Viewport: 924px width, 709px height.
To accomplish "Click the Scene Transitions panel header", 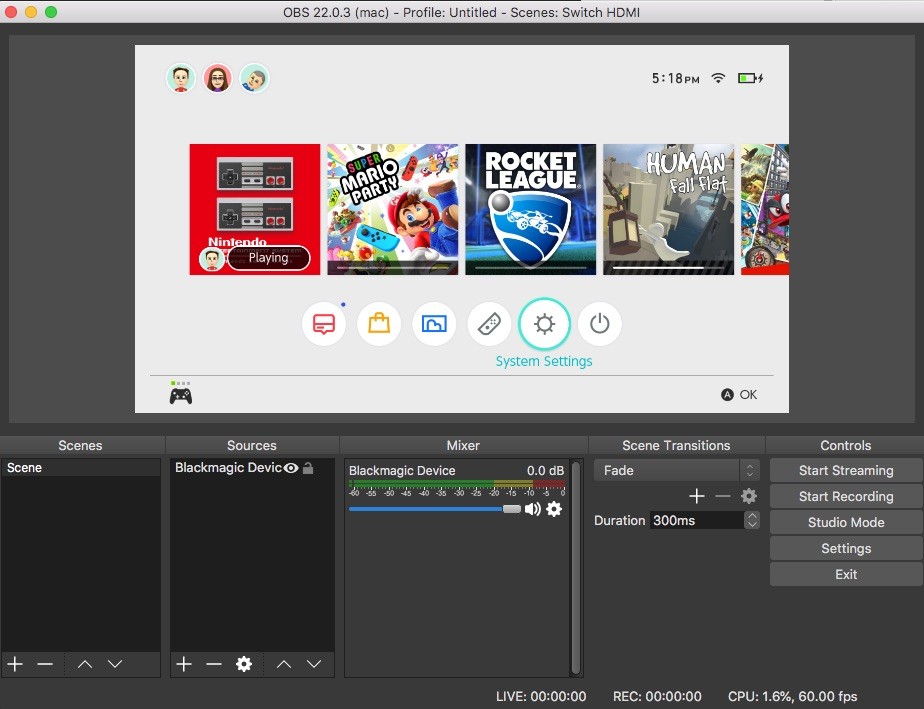I will 676,446.
